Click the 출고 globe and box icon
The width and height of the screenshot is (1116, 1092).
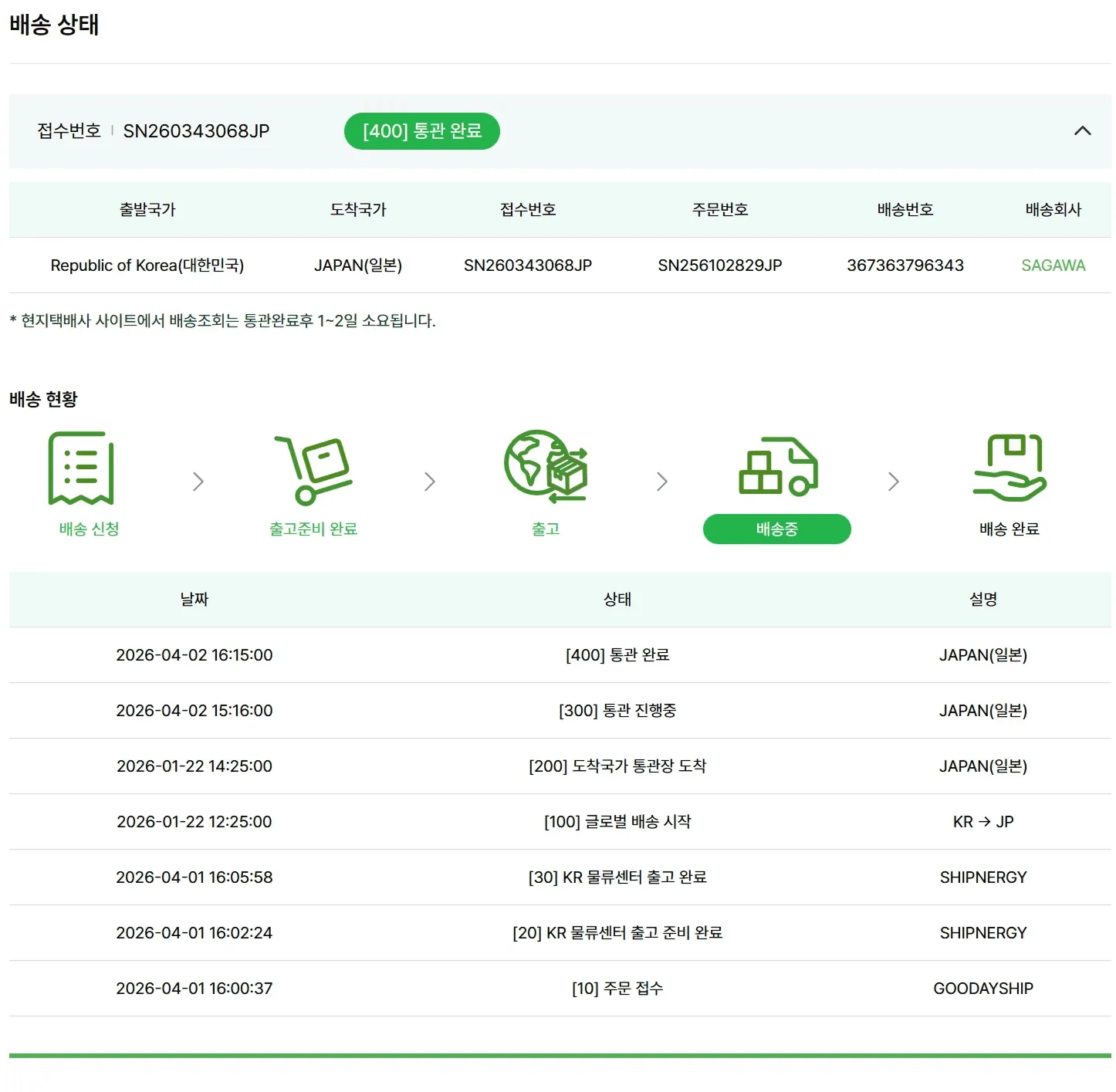tap(546, 465)
